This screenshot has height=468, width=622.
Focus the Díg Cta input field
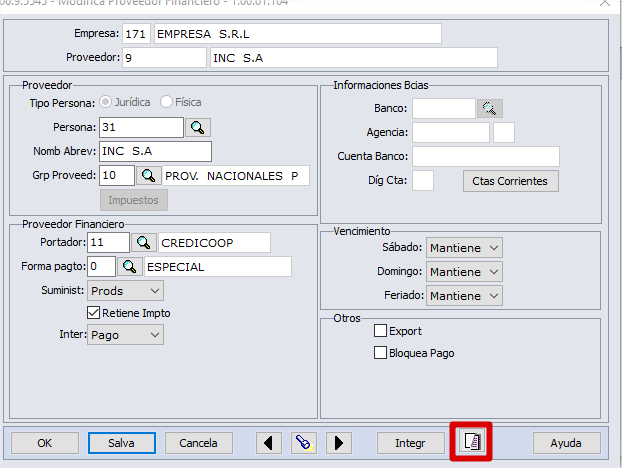coord(423,180)
